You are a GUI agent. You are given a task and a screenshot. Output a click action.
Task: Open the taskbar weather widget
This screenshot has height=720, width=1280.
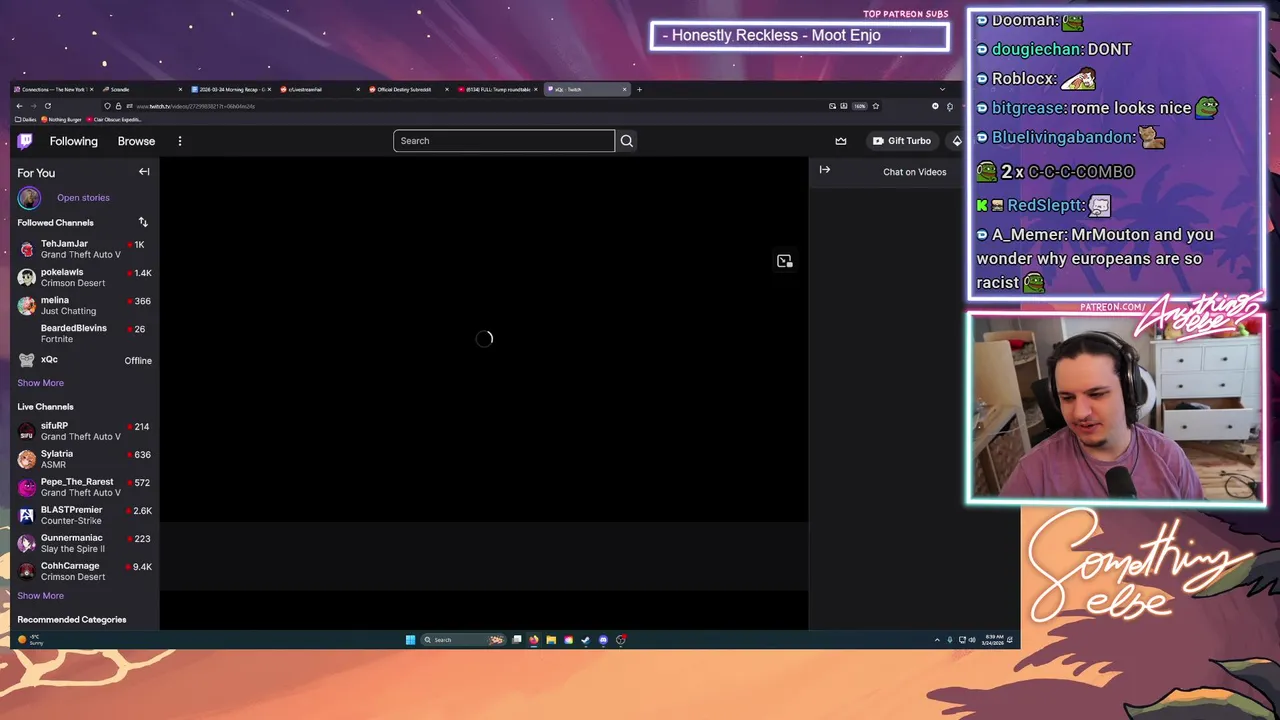[x=30, y=640]
